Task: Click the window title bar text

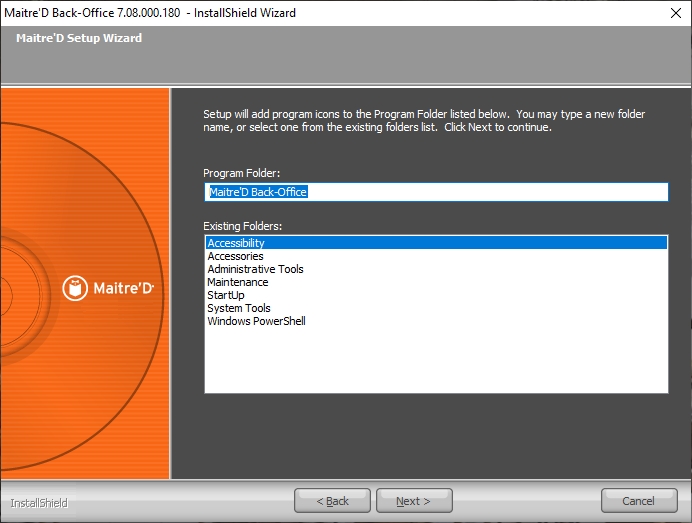Action: 150,13
